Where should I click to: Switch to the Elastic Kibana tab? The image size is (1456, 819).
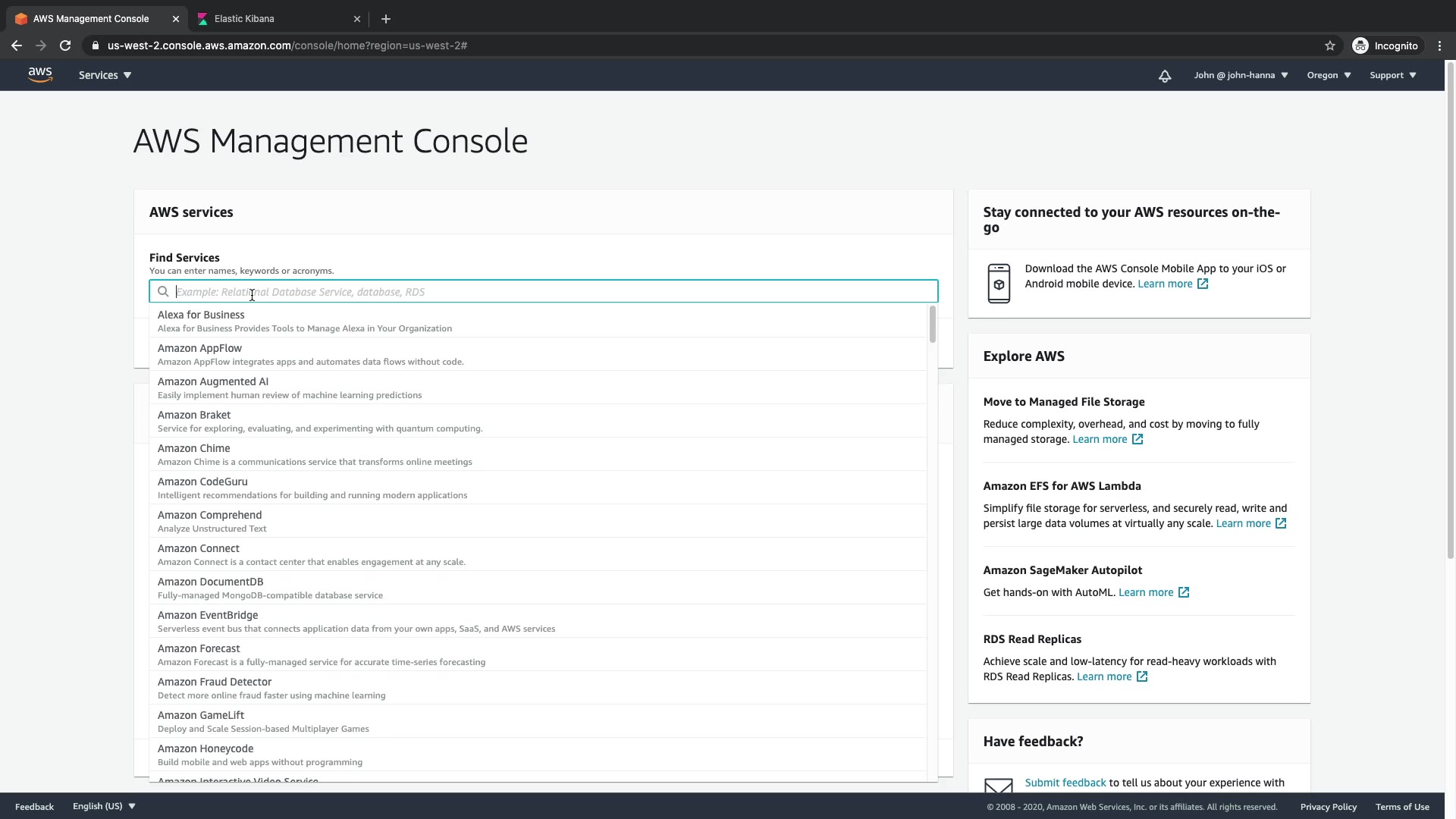tap(244, 19)
